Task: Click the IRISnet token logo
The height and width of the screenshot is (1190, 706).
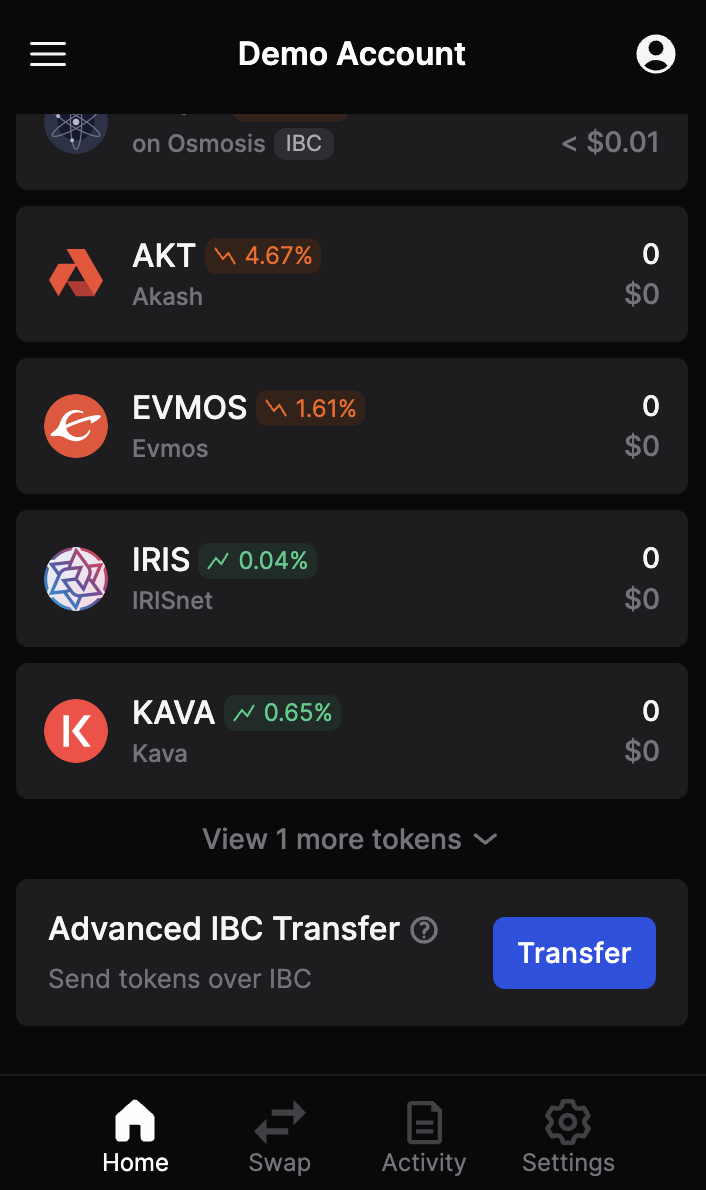Action: pos(76,579)
